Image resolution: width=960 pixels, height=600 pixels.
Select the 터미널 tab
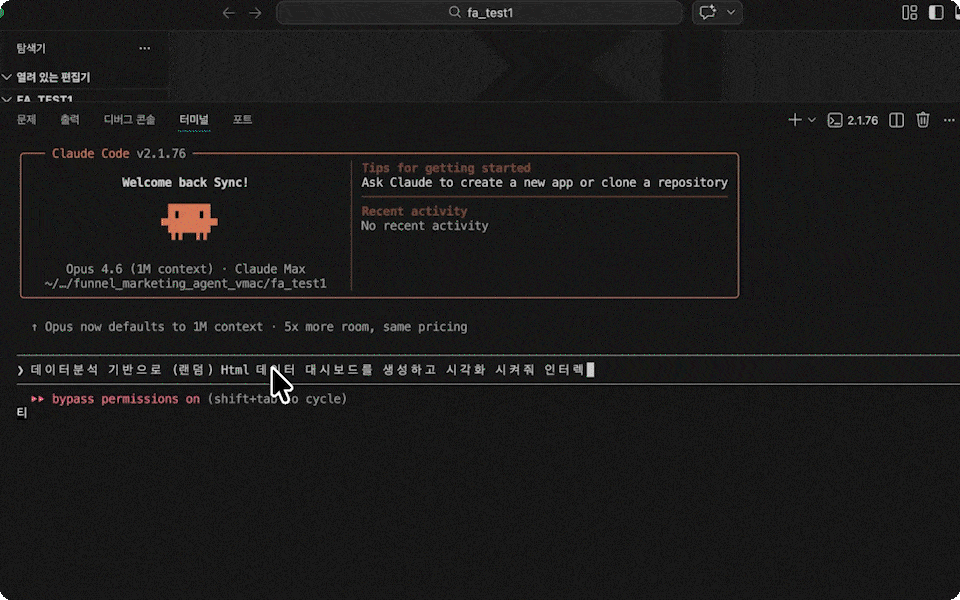(x=193, y=119)
